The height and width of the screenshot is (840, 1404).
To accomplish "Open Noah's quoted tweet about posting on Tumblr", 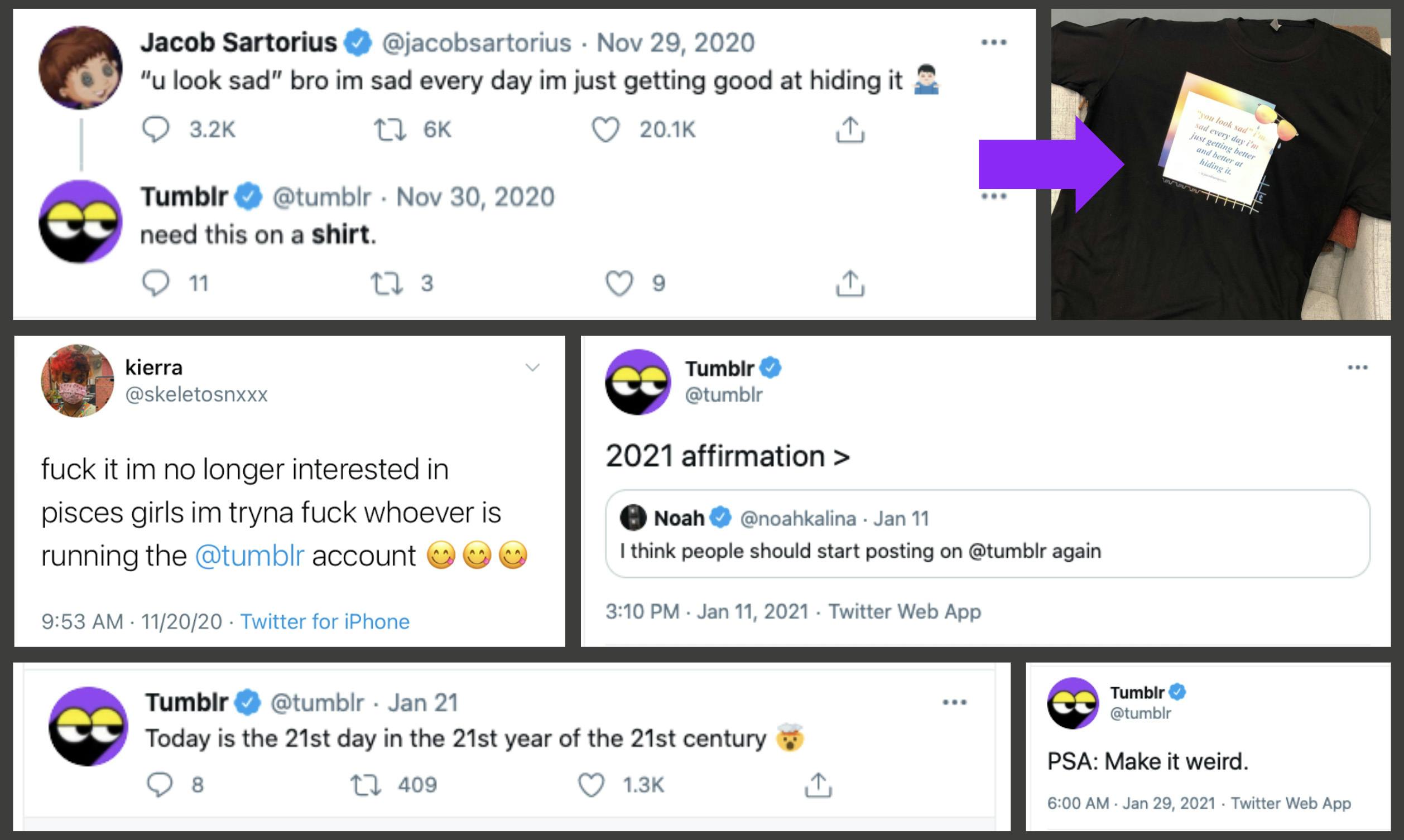I will click(x=987, y=533).
